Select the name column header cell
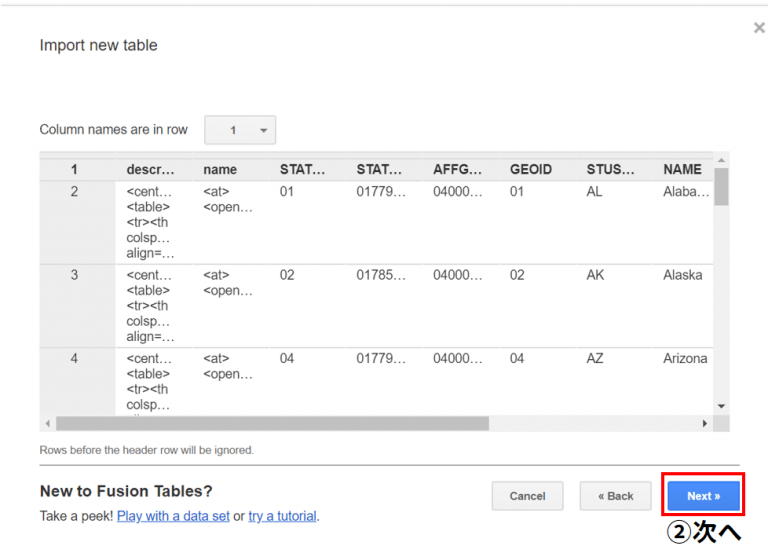 click(x=220, y=170)
